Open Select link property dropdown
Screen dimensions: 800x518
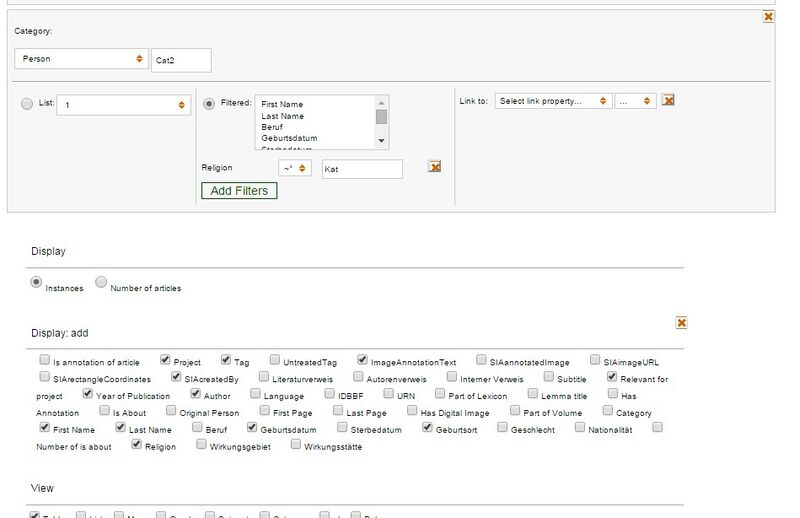tap(553, 101)
